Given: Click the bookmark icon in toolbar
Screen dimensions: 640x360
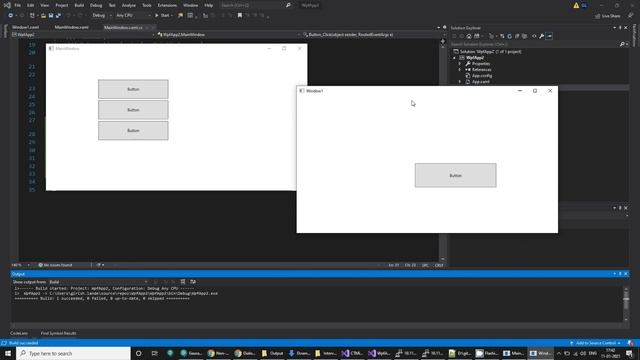Looking at the screenshot, I should [240, 16].
